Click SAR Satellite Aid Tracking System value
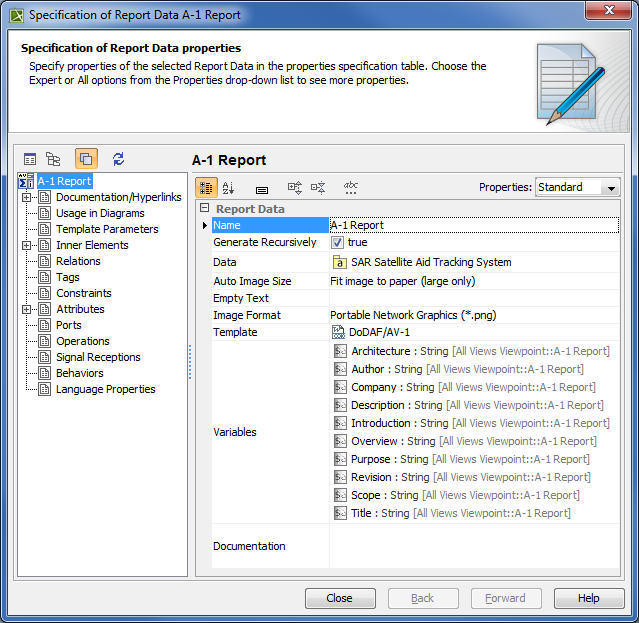The height and width of the screenshot is (623, 639). point(431,262)
